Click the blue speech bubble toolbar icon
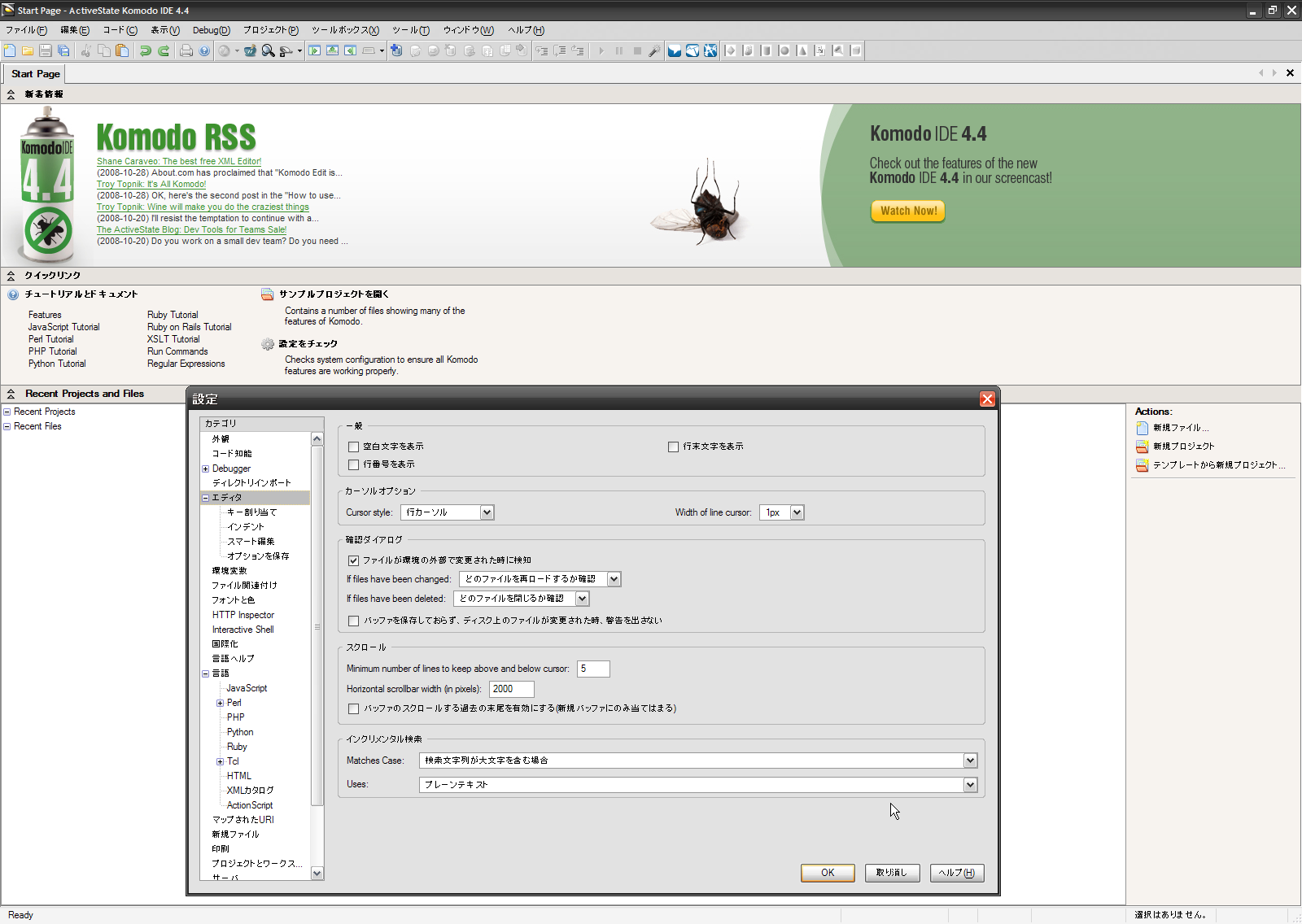 (675, 50)
